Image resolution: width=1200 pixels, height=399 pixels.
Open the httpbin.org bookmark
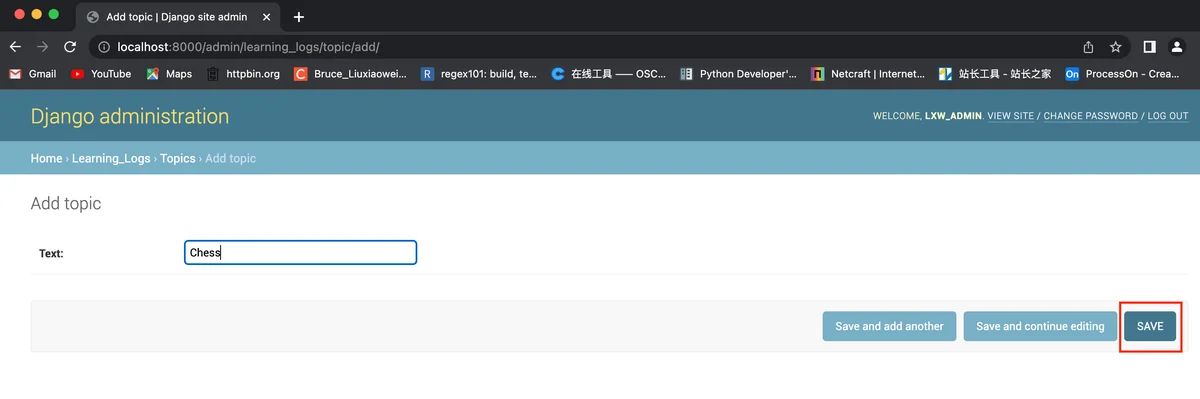pyautogui.click(x=243, y=74)
